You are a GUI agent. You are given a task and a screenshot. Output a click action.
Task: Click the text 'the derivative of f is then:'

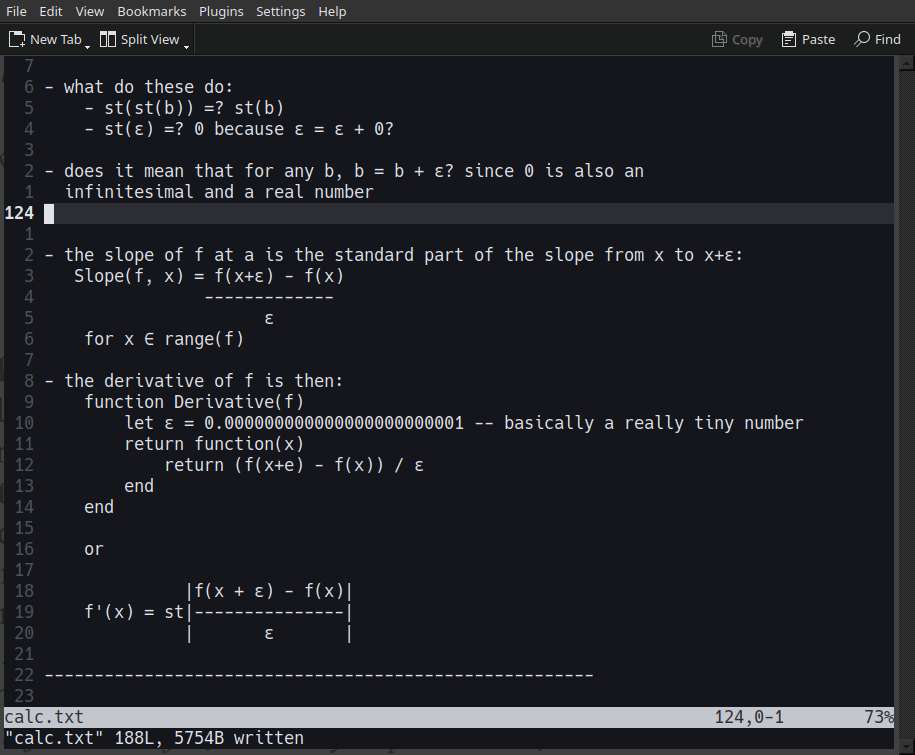coord(203,381)
